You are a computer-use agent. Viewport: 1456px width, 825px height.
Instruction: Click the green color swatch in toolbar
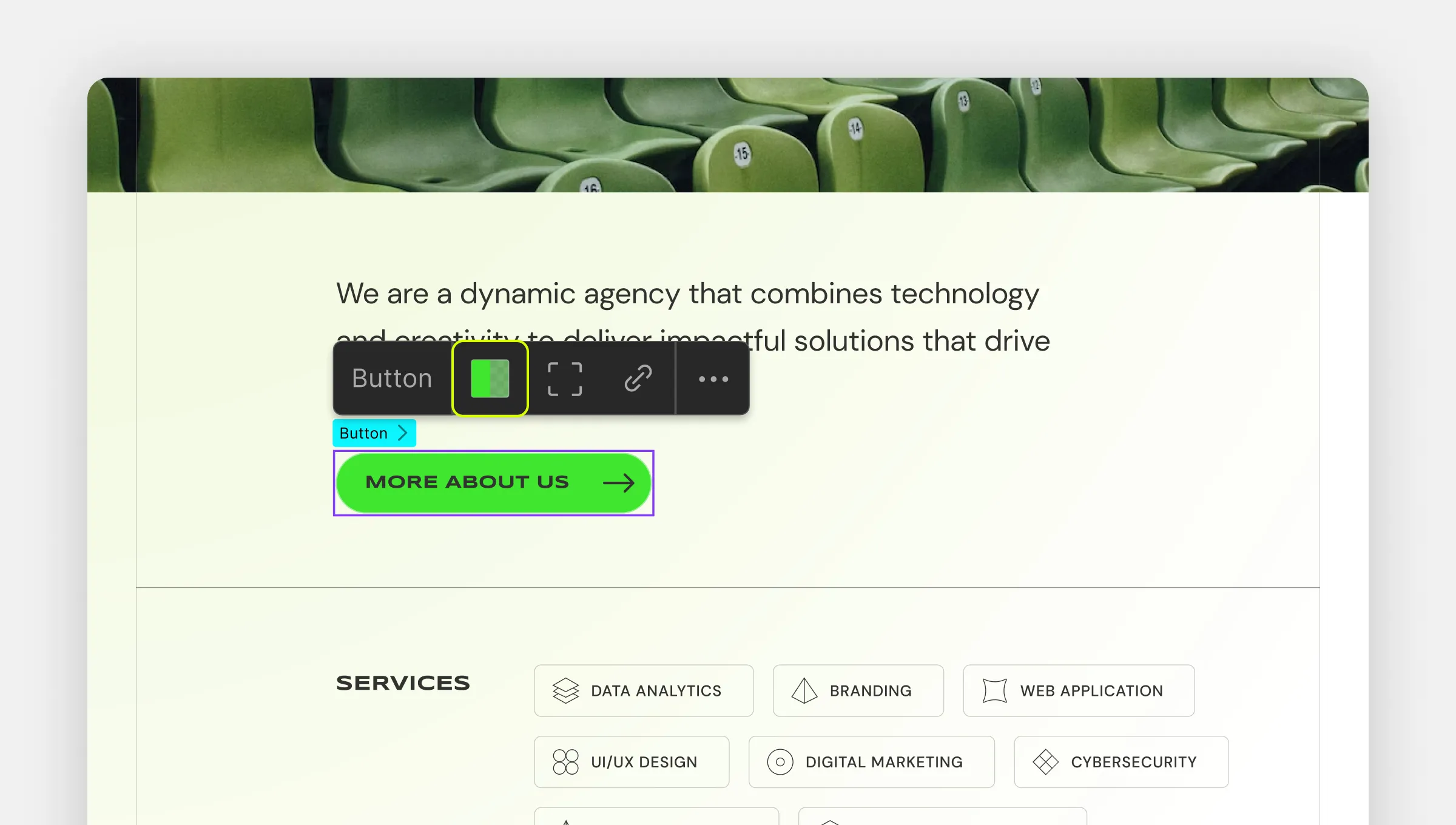click(x=489, y=378)
